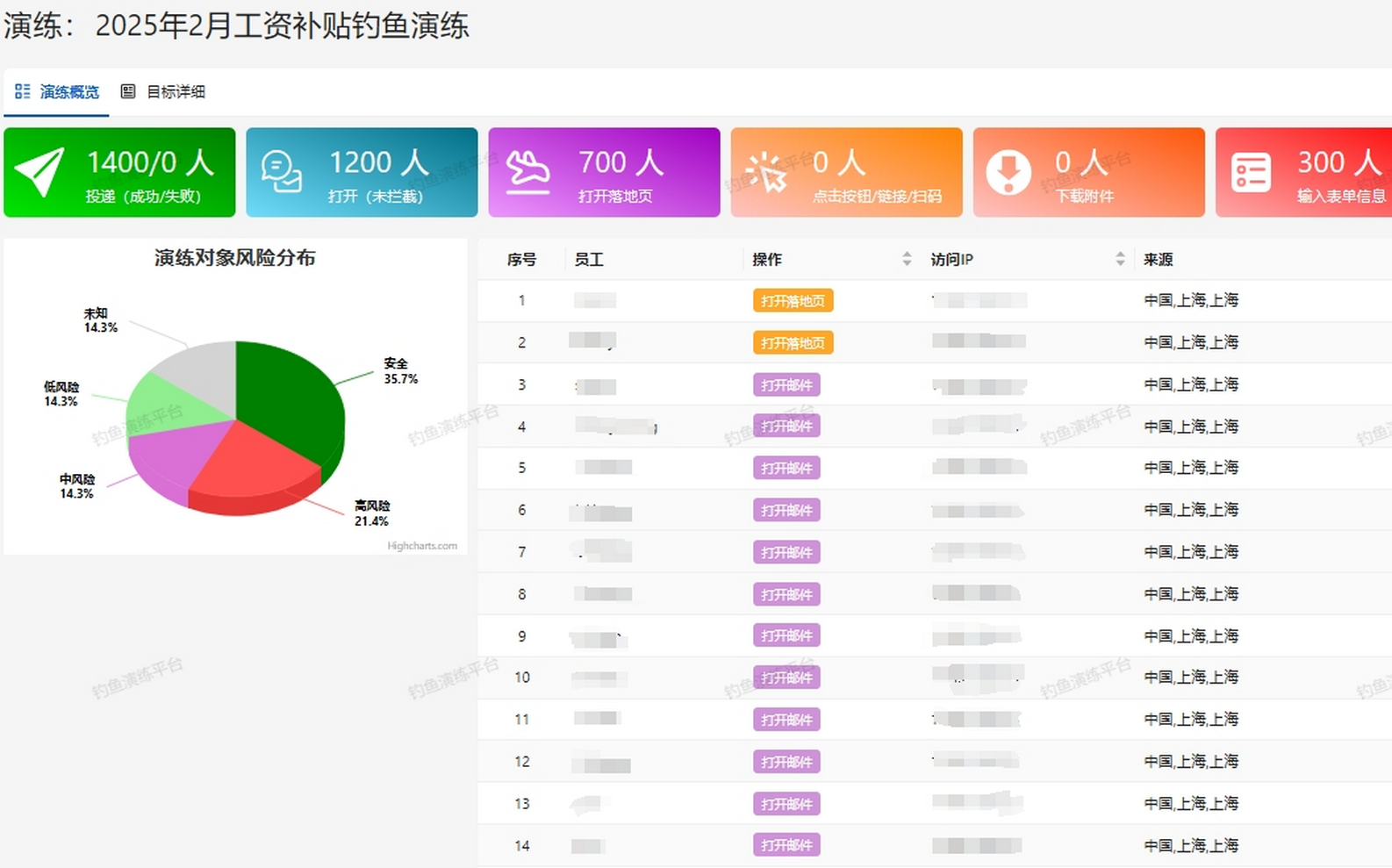Screen dimensions: 1392x868
Task: Click the chat bubble opened-mail icon
Action: (x=282, y=172)
